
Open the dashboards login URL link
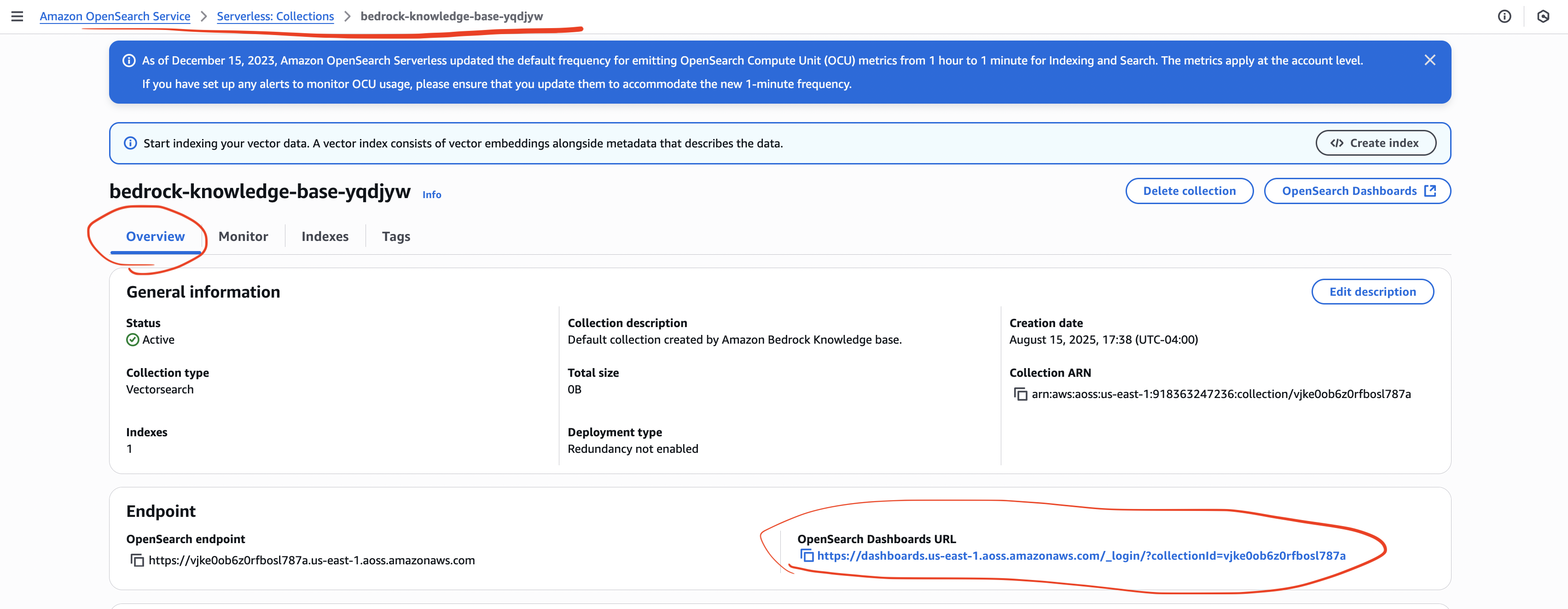[1081, 556]
